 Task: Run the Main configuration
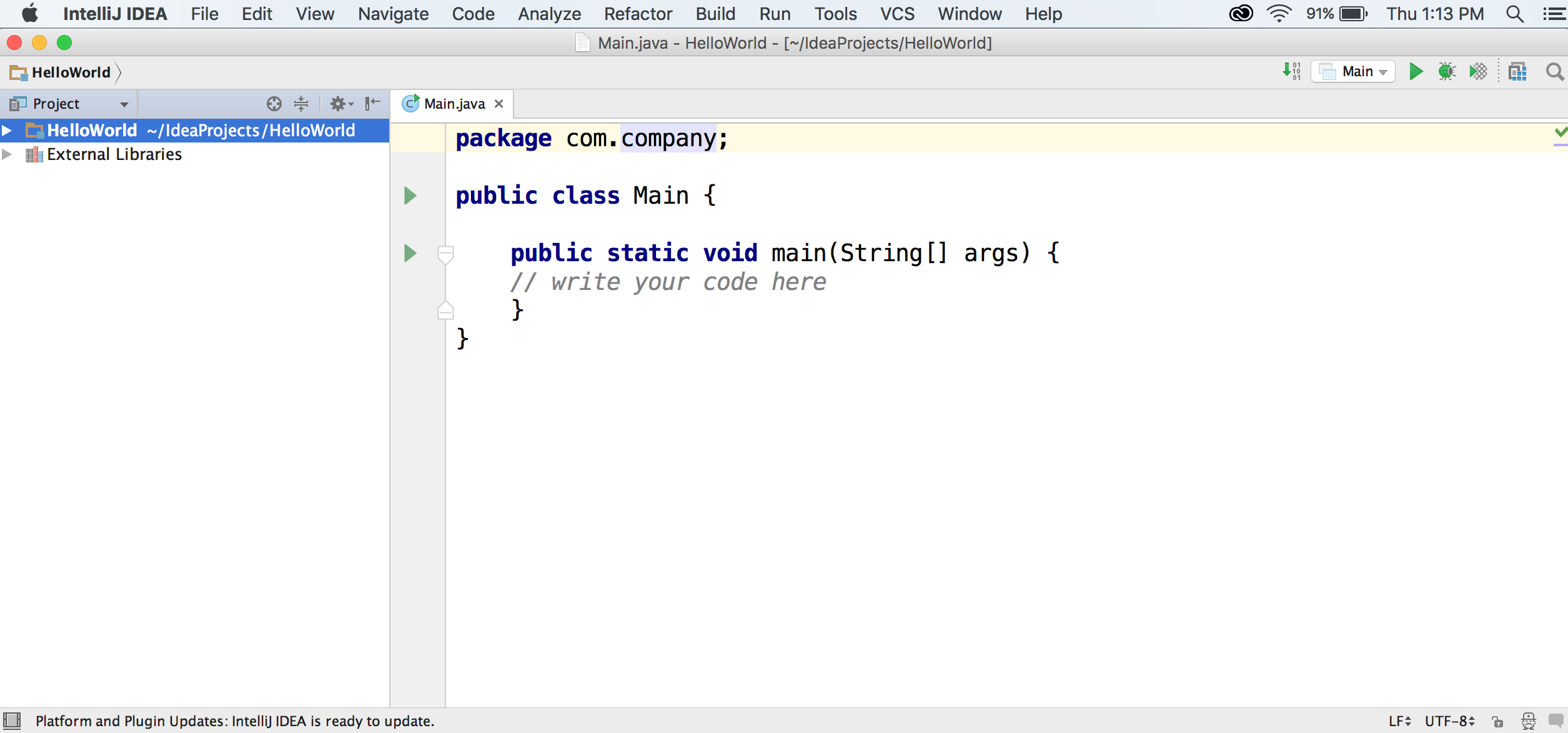pos(1415,71)
